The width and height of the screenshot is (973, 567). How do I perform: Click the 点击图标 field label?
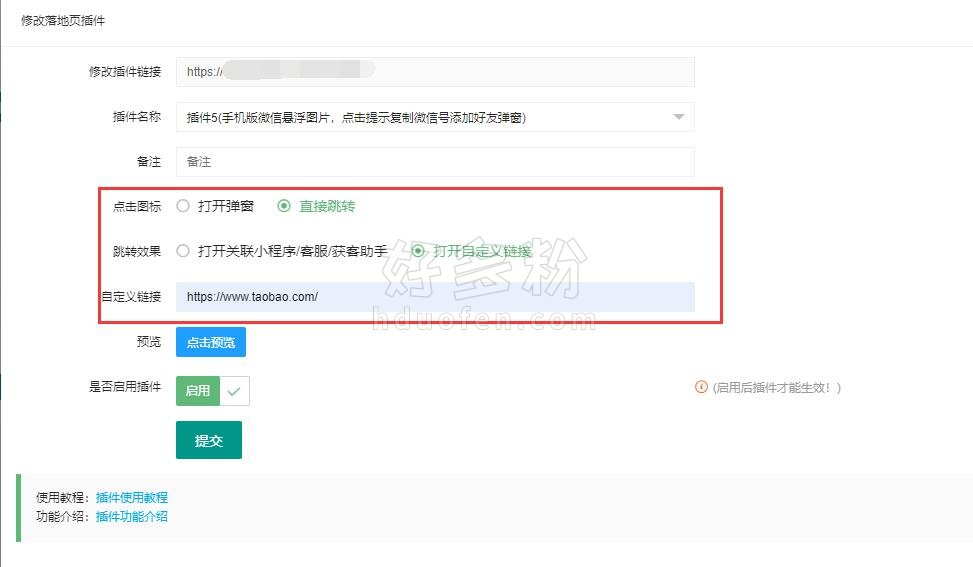[x=137, y=206]
